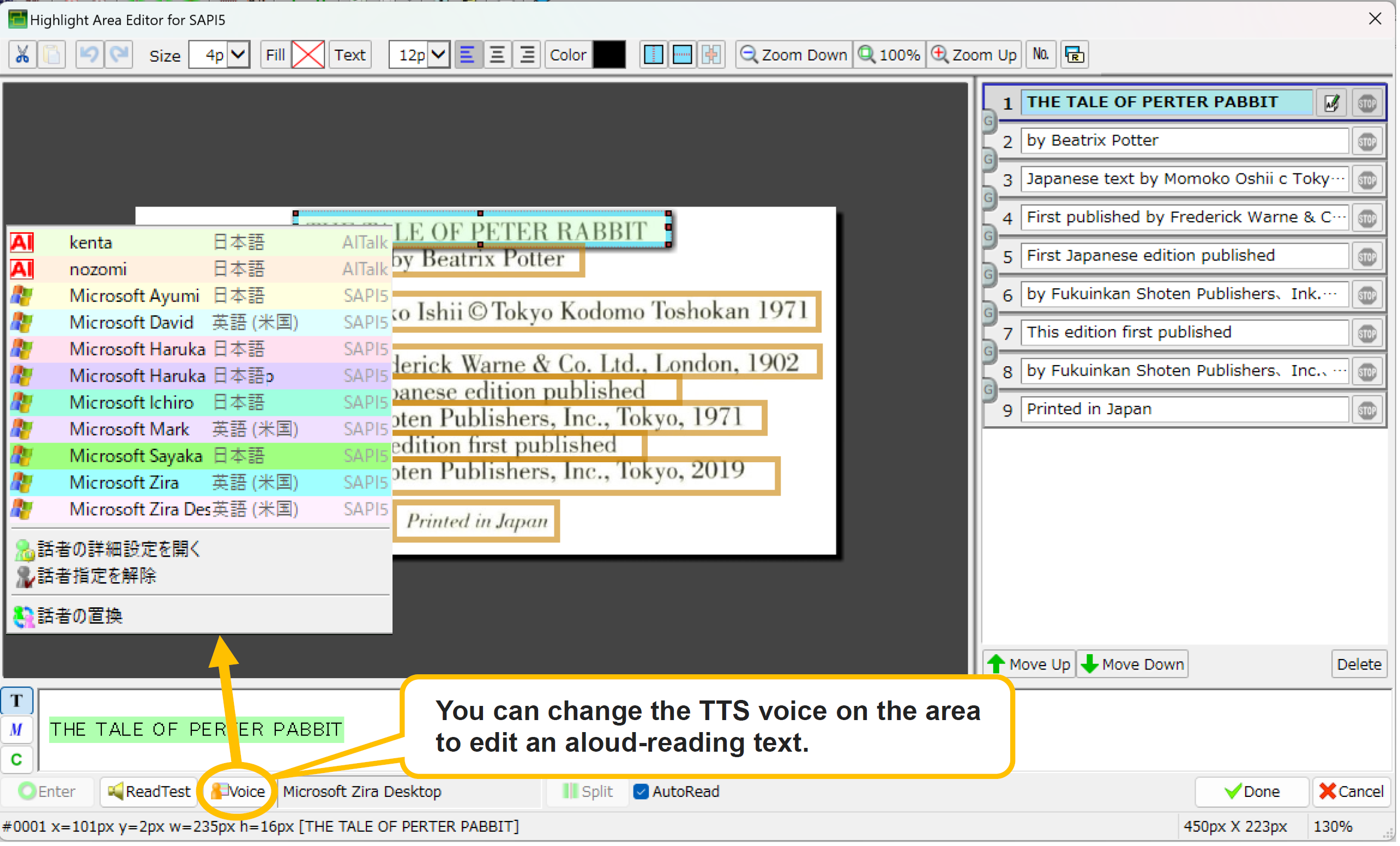Open the black Color swatch
1400x846 pixels.
point(609,55)
